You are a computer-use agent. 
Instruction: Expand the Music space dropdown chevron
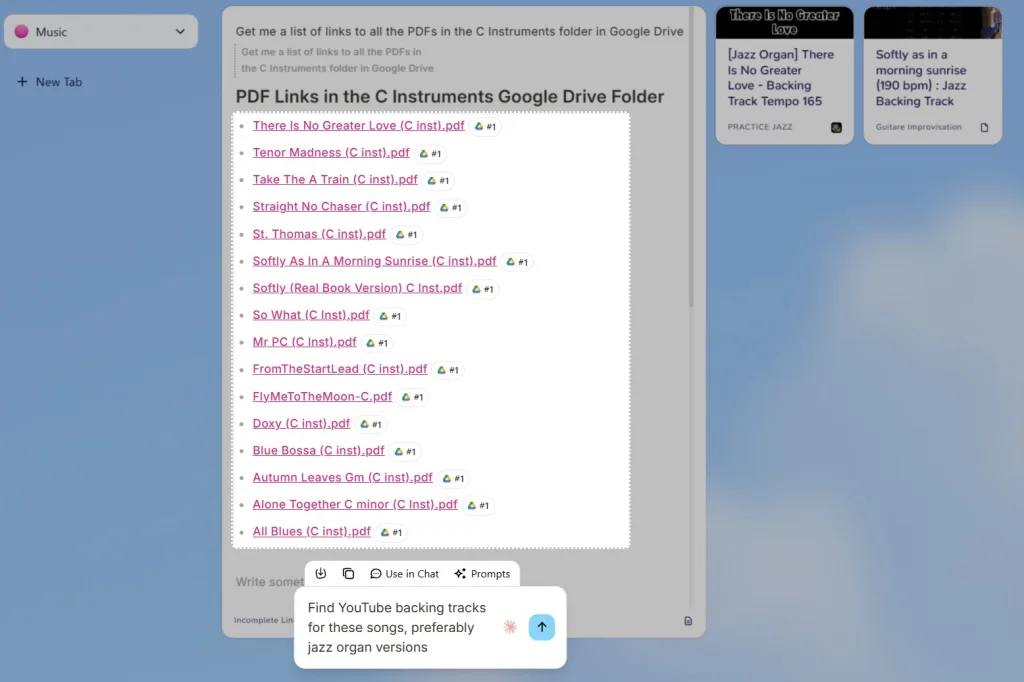point(180,32)
